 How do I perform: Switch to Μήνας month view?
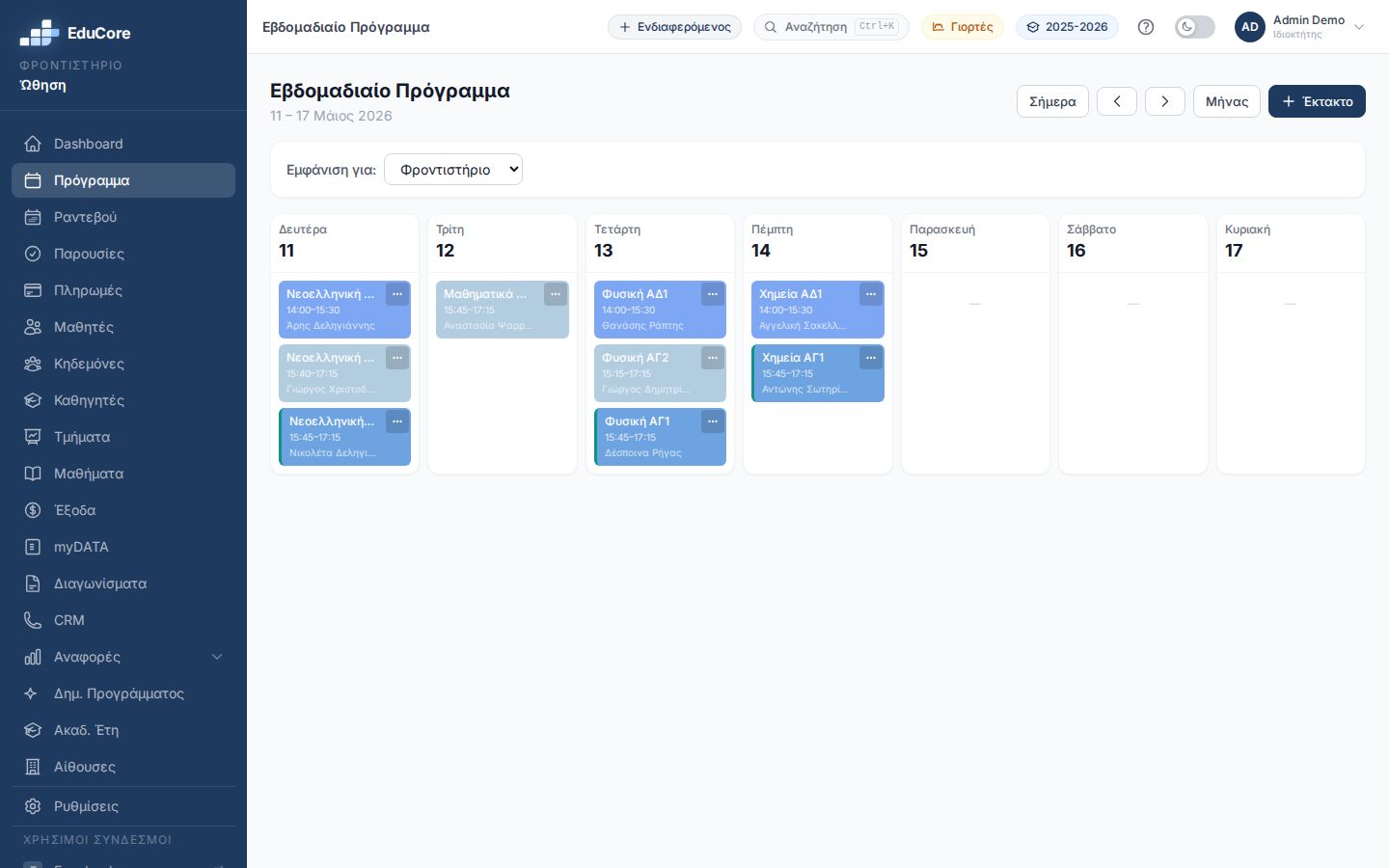(x=1227, y=101)
